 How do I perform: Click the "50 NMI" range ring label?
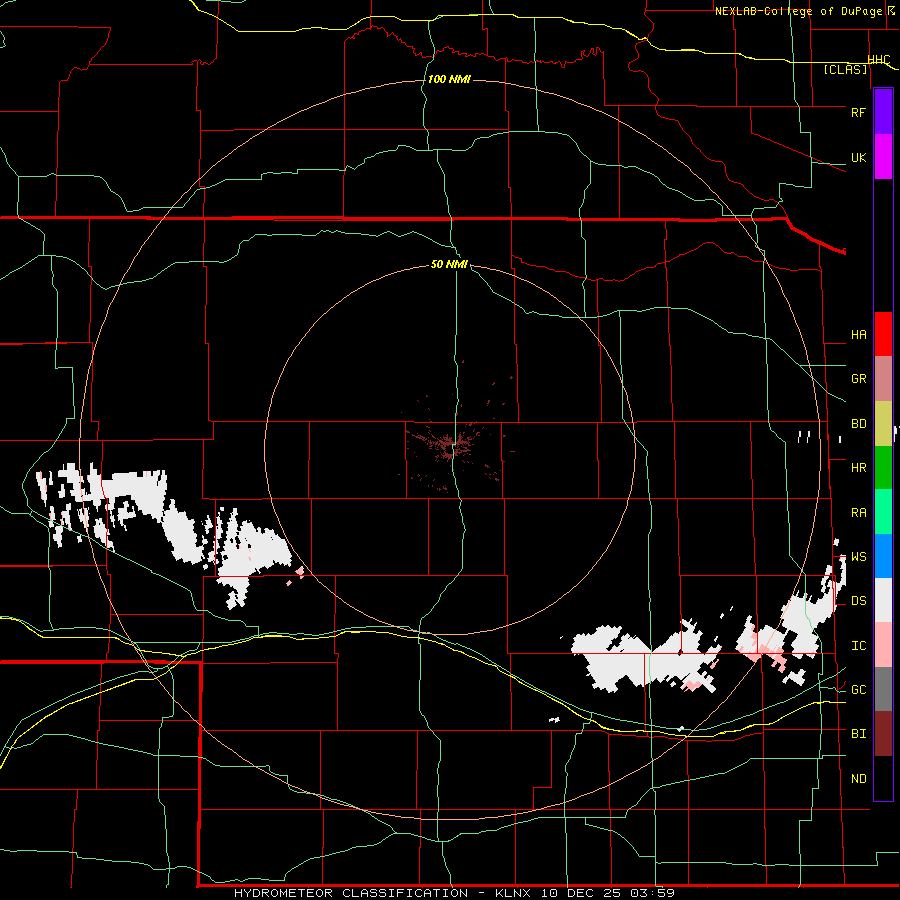pyautogui.click(x=449, y=264)
